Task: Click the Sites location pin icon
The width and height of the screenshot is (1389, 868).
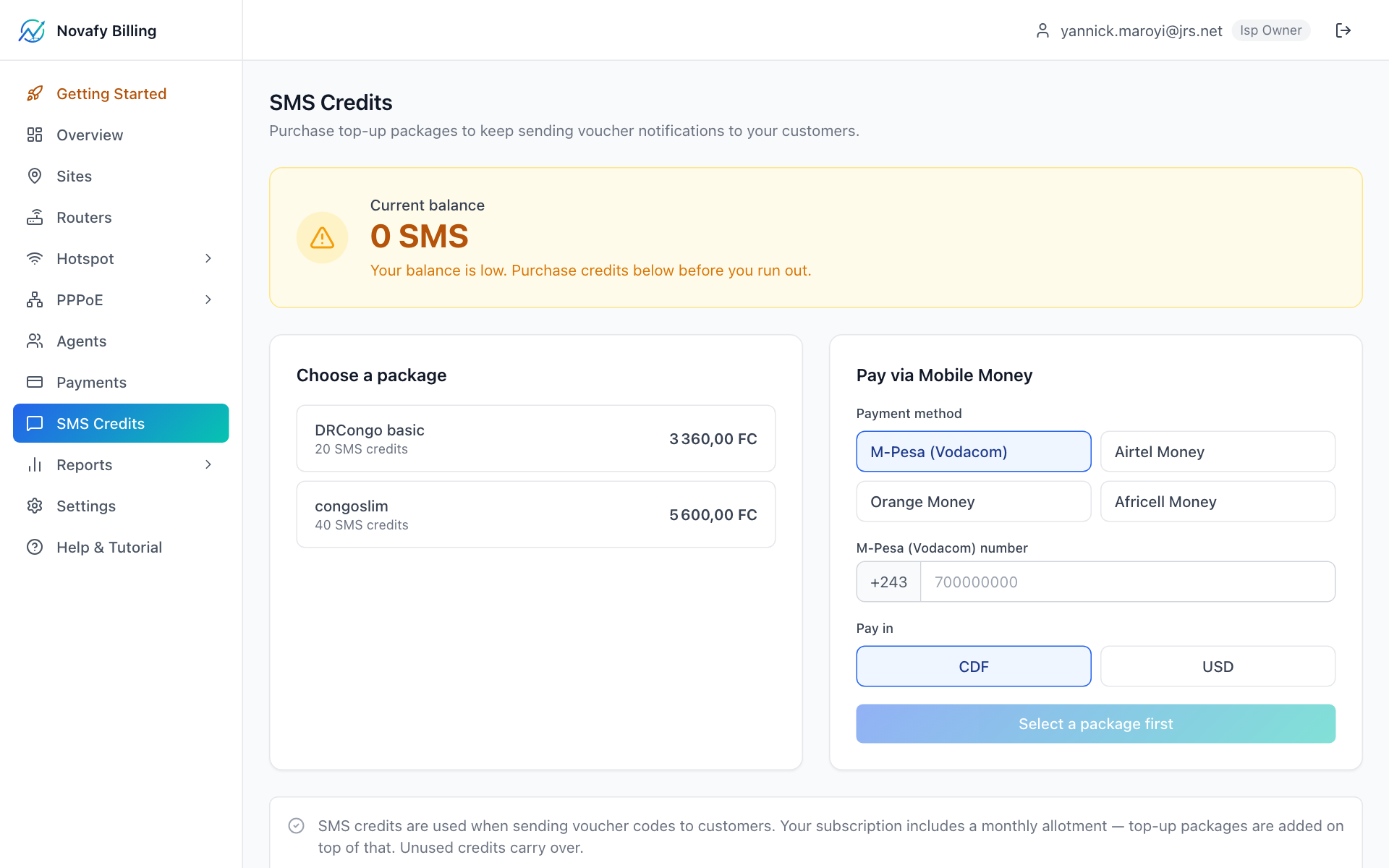Action: (x=35, y=176)
